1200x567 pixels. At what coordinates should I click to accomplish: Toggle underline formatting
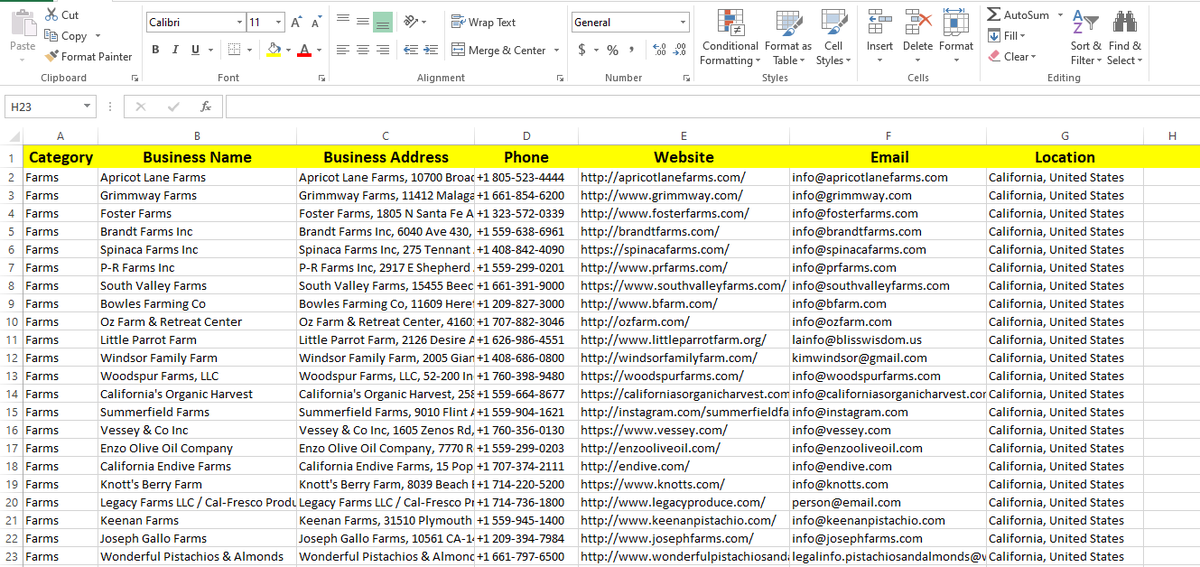pos(194,50)
